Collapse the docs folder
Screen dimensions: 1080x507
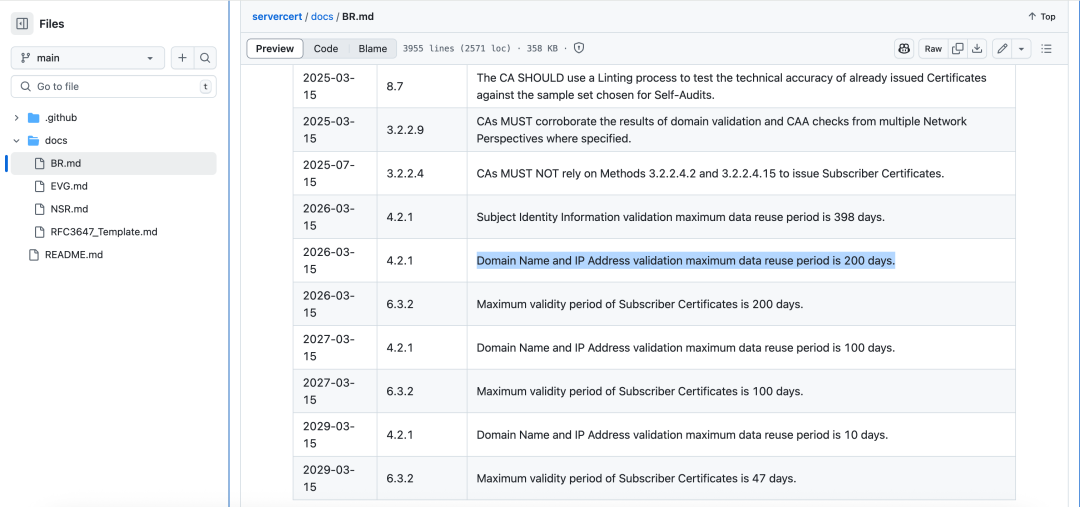pyautogui.click(x=17, y=141)
